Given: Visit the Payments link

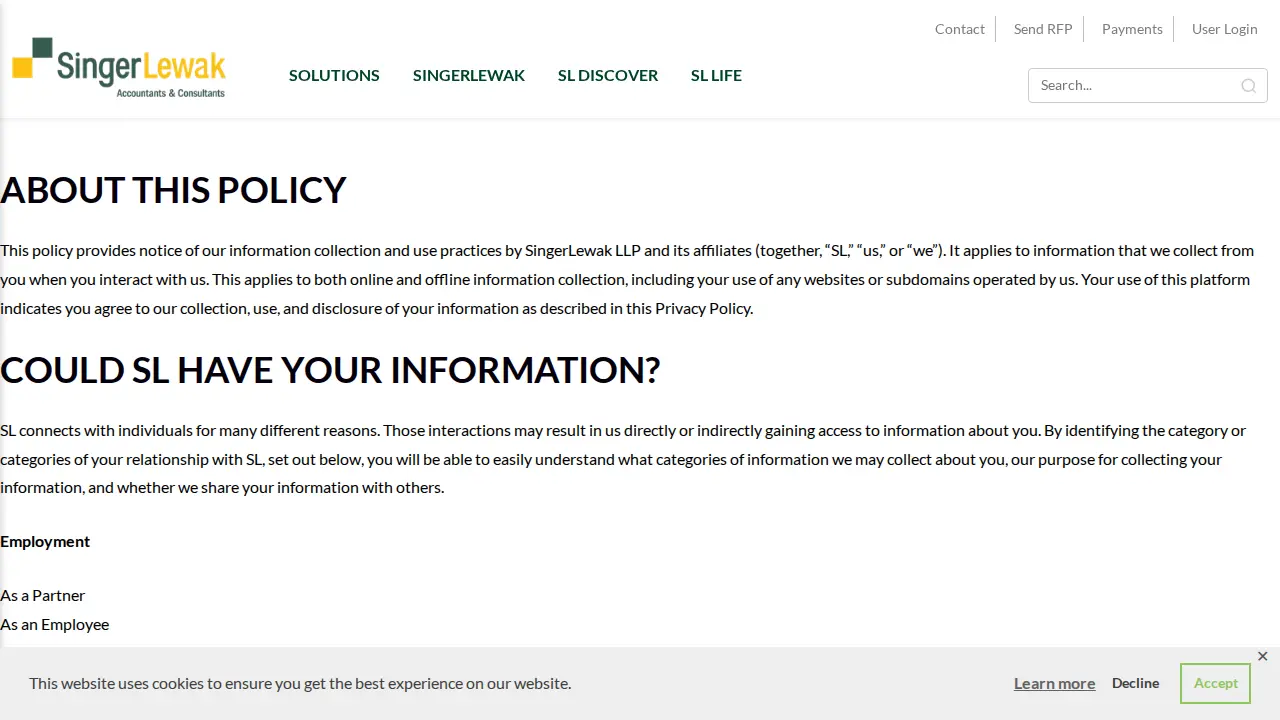Looking at the screenshot, I should point(1132,29).
